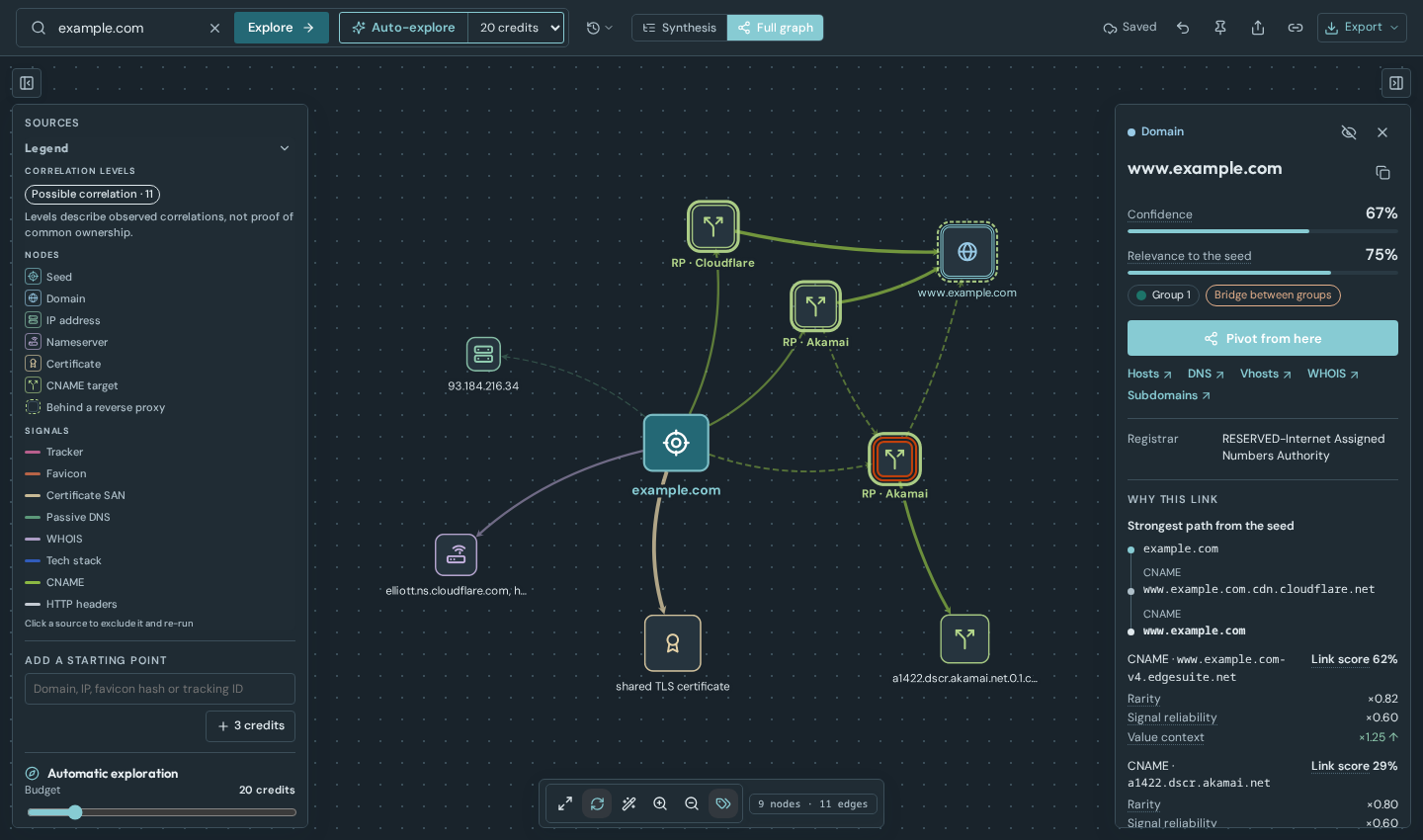Open the share icon in top toolbar
The width and height of the screenshot is (1423, 840).
1258,28
